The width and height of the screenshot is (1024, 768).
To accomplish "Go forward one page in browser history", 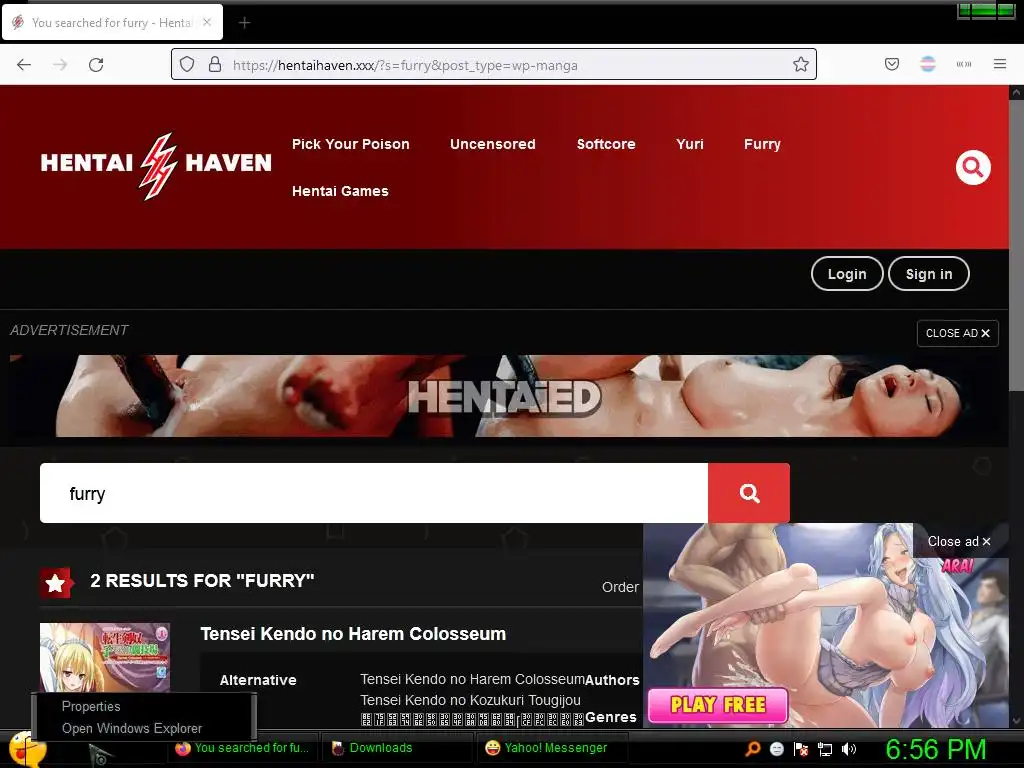I will pos(60,65).
